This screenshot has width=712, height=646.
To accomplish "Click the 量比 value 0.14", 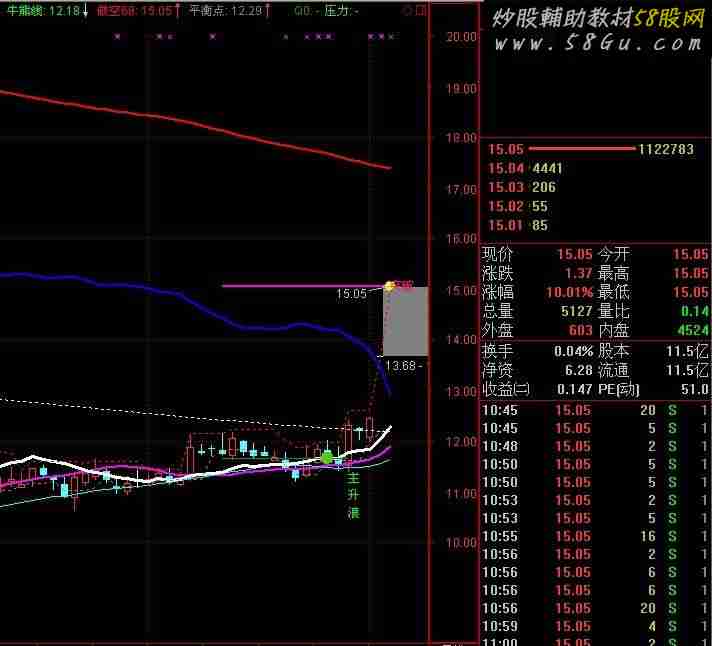I will click(x=695, y=311).
